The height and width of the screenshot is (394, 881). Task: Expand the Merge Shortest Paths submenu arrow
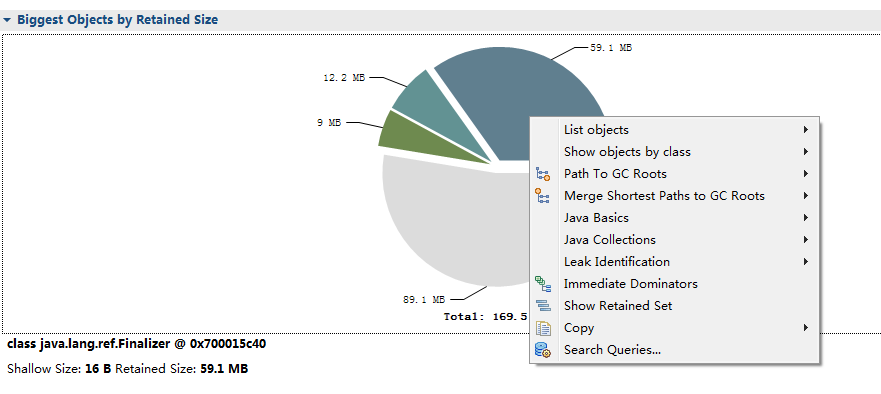tap(806, 196)
